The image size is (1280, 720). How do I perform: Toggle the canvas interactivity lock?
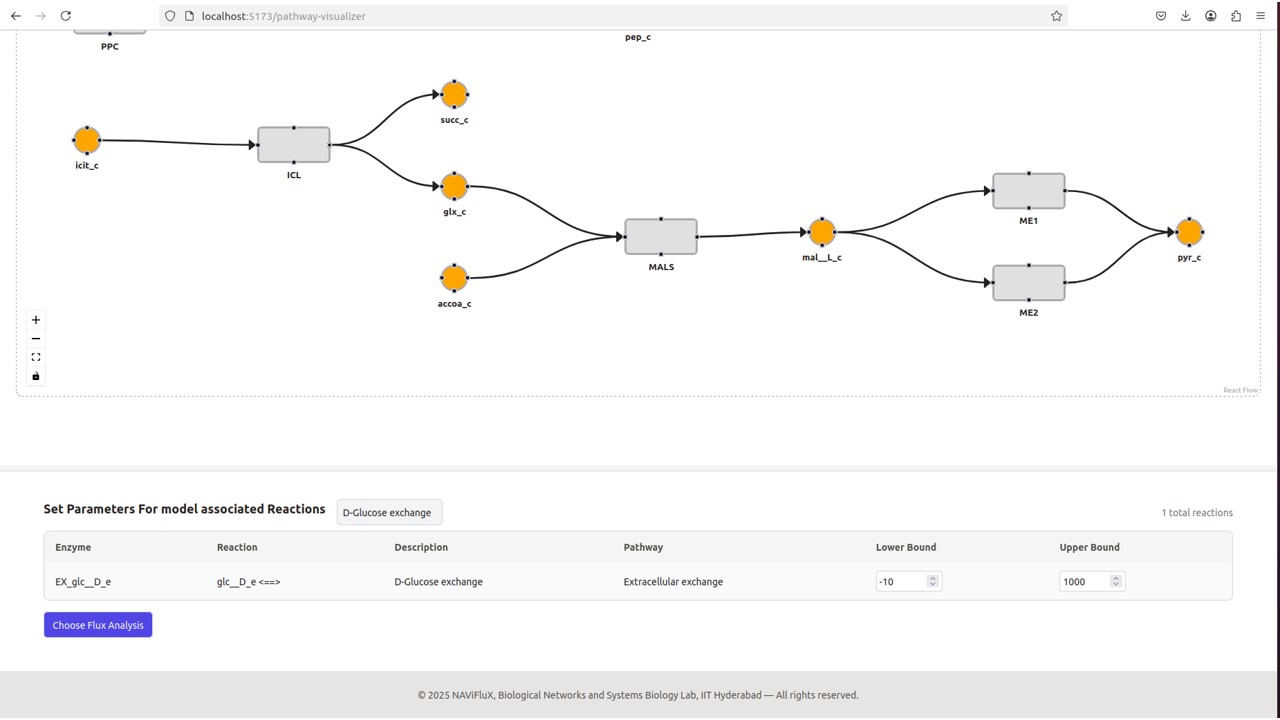pos(36,377)
